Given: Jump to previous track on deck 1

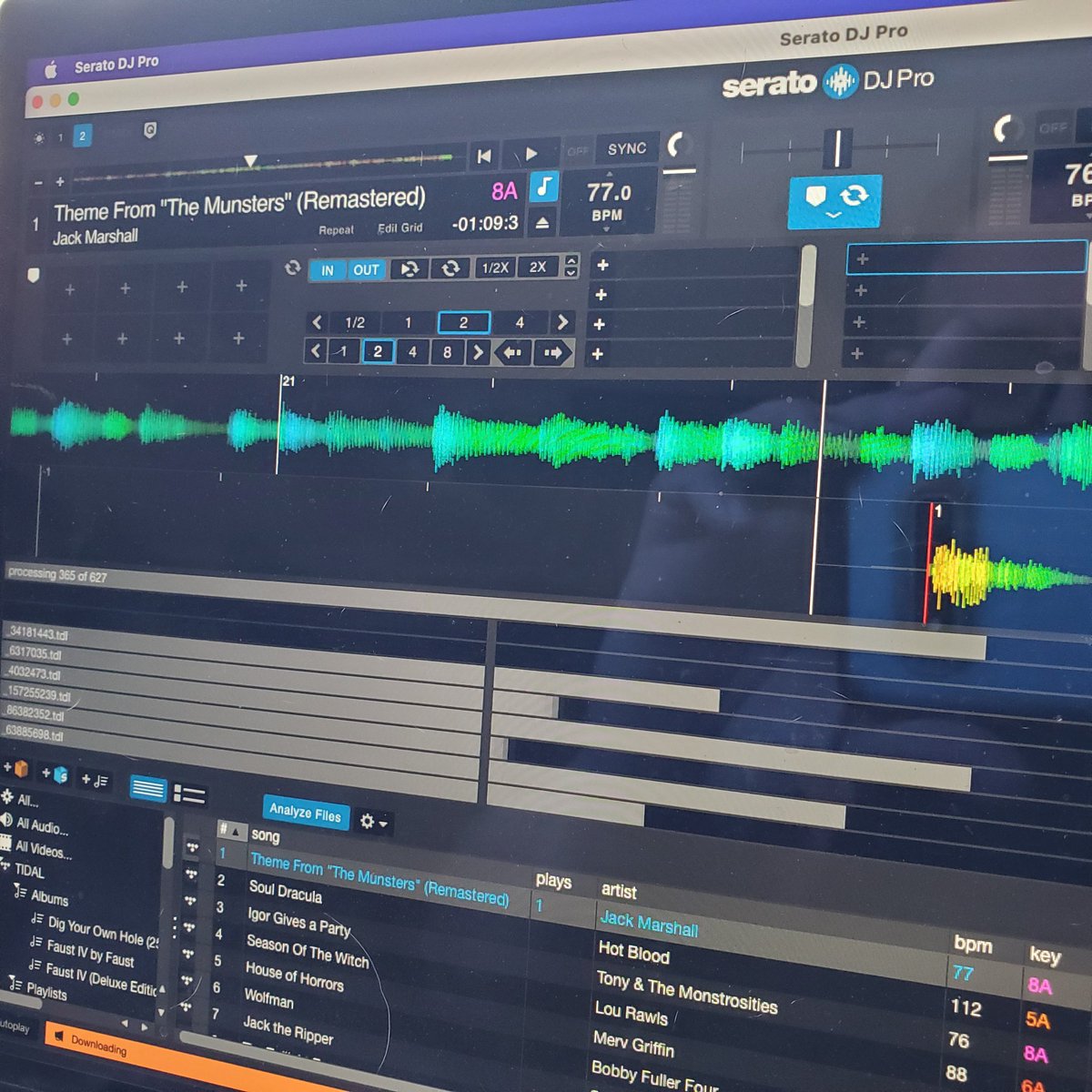Looking at the screenshot, I should click(484, 157).
